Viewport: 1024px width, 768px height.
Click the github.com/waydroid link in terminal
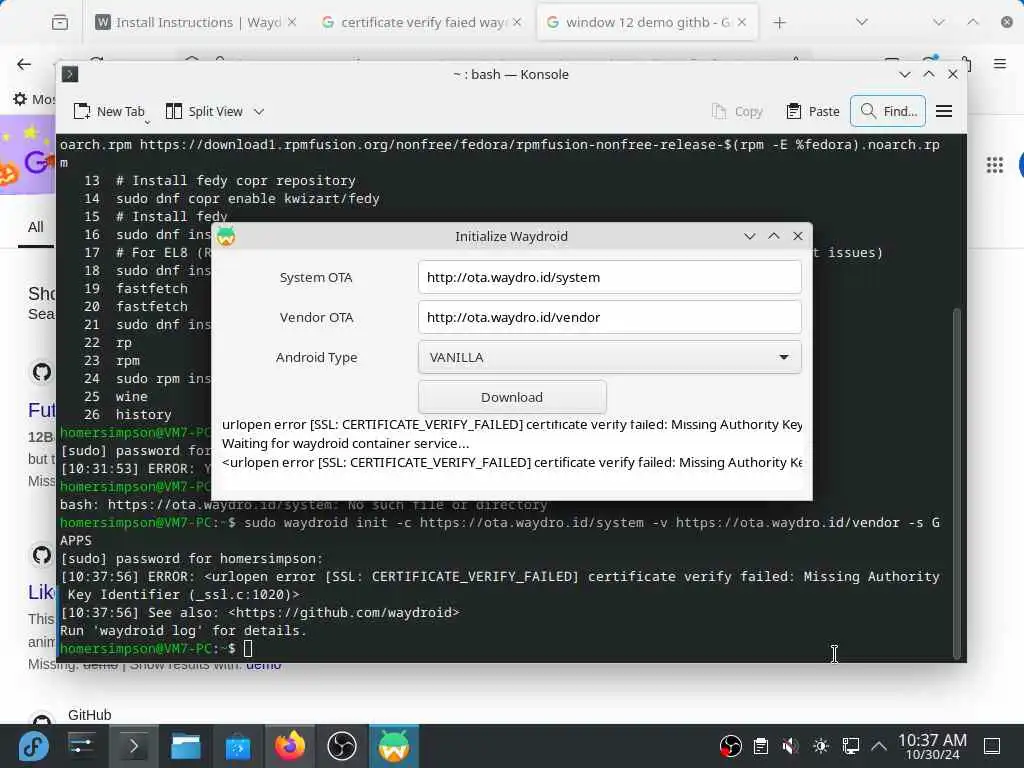coord(347,613)
